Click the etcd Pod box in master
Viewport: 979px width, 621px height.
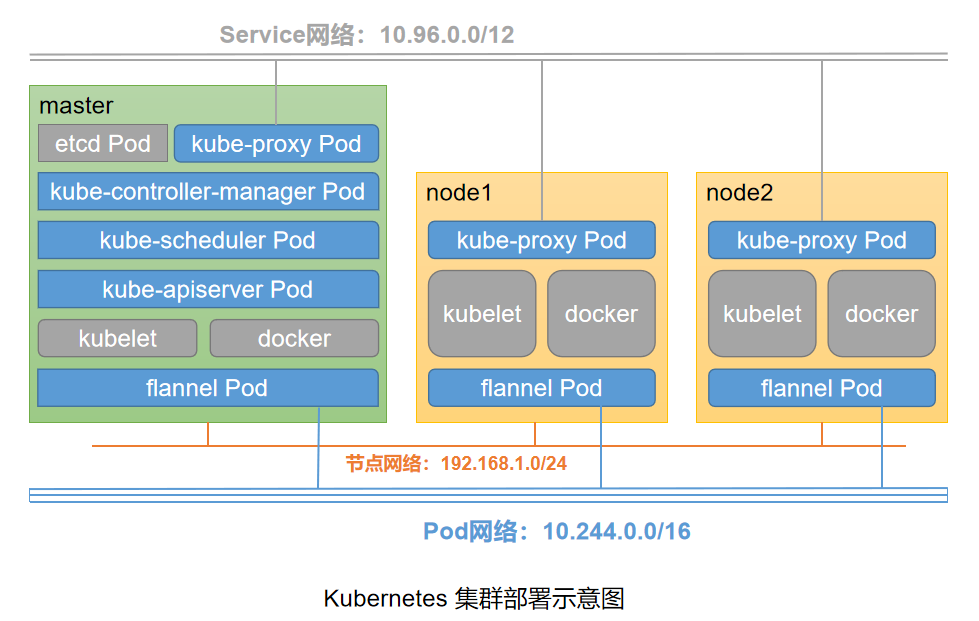click(x=102, y=144)
